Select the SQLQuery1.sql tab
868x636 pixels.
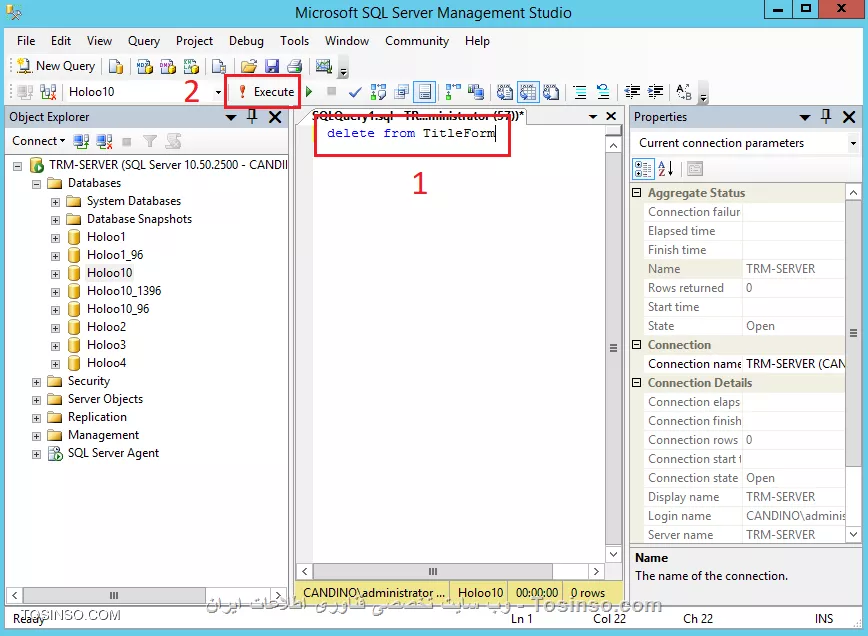pyautogui.click(x=417, y=116)
